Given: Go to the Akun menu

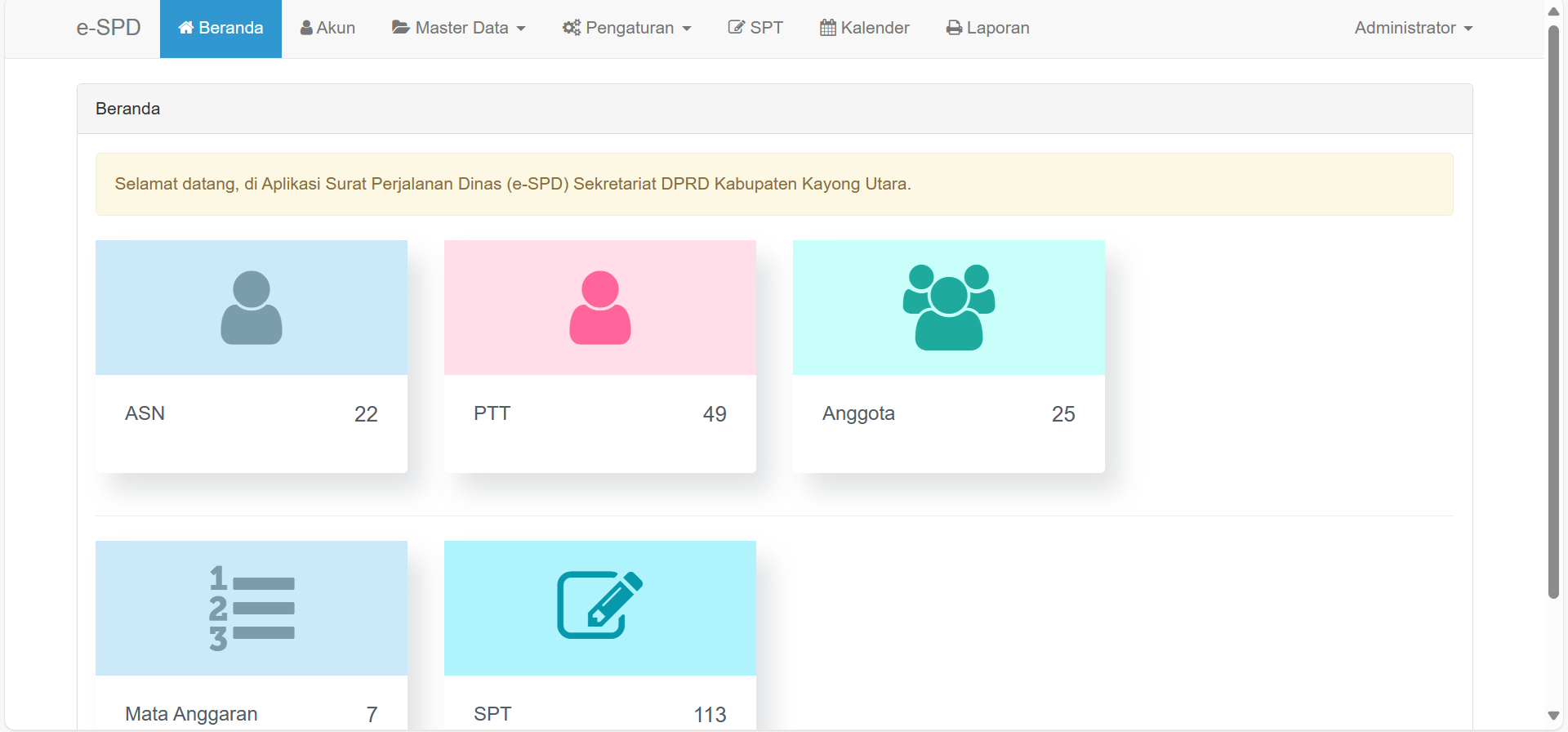Looking at the screenshot, I should tap(327, 29).
